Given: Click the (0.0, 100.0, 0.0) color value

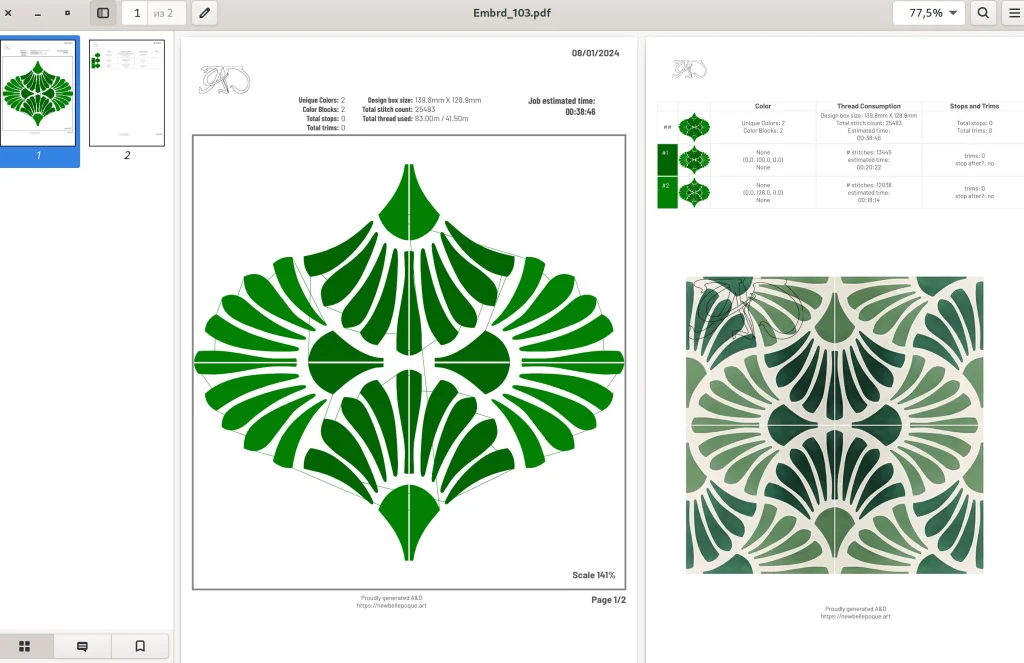Looking at the screenshot, I should (763, 159).
